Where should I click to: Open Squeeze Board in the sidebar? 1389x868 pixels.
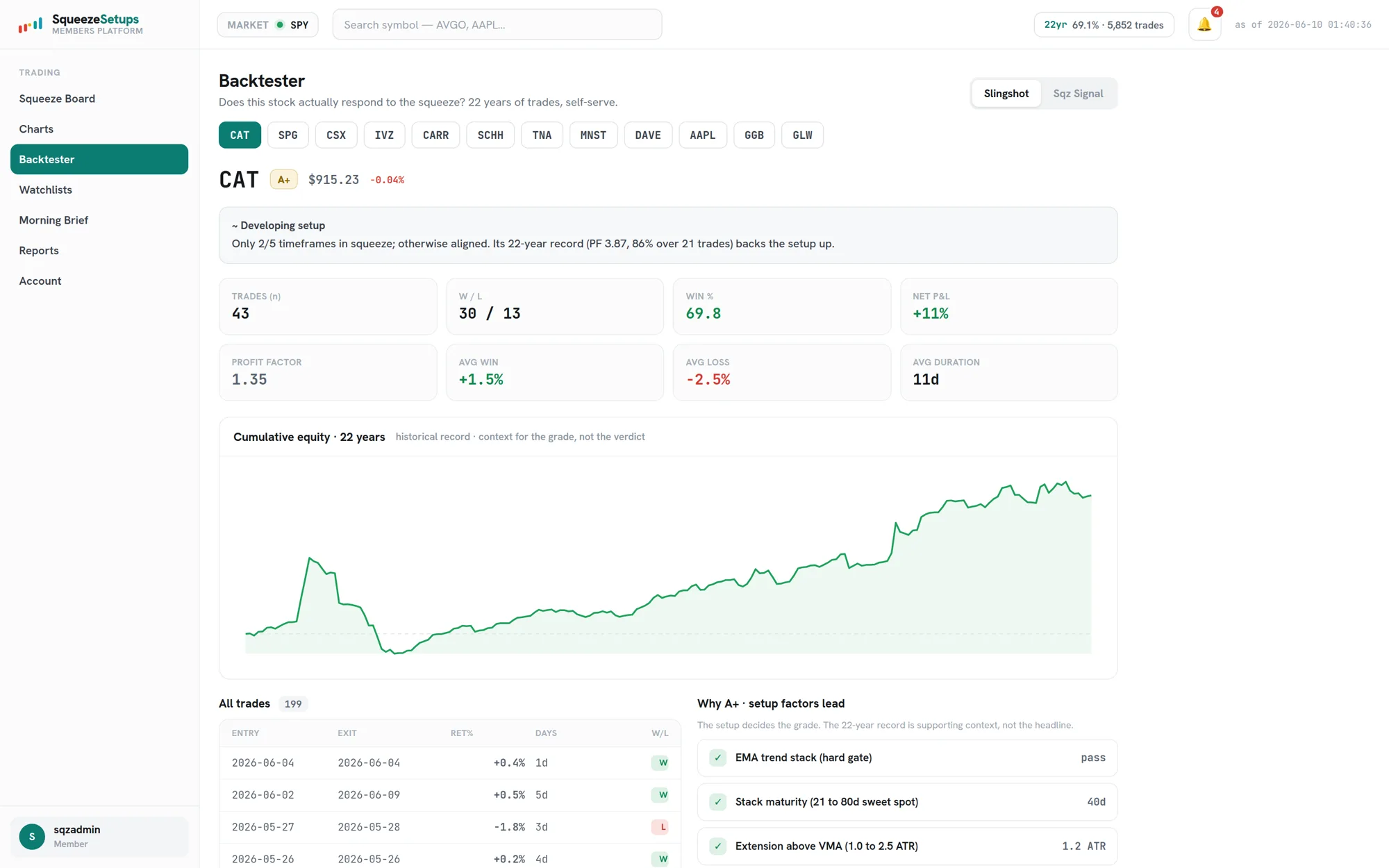coord(99,99)
